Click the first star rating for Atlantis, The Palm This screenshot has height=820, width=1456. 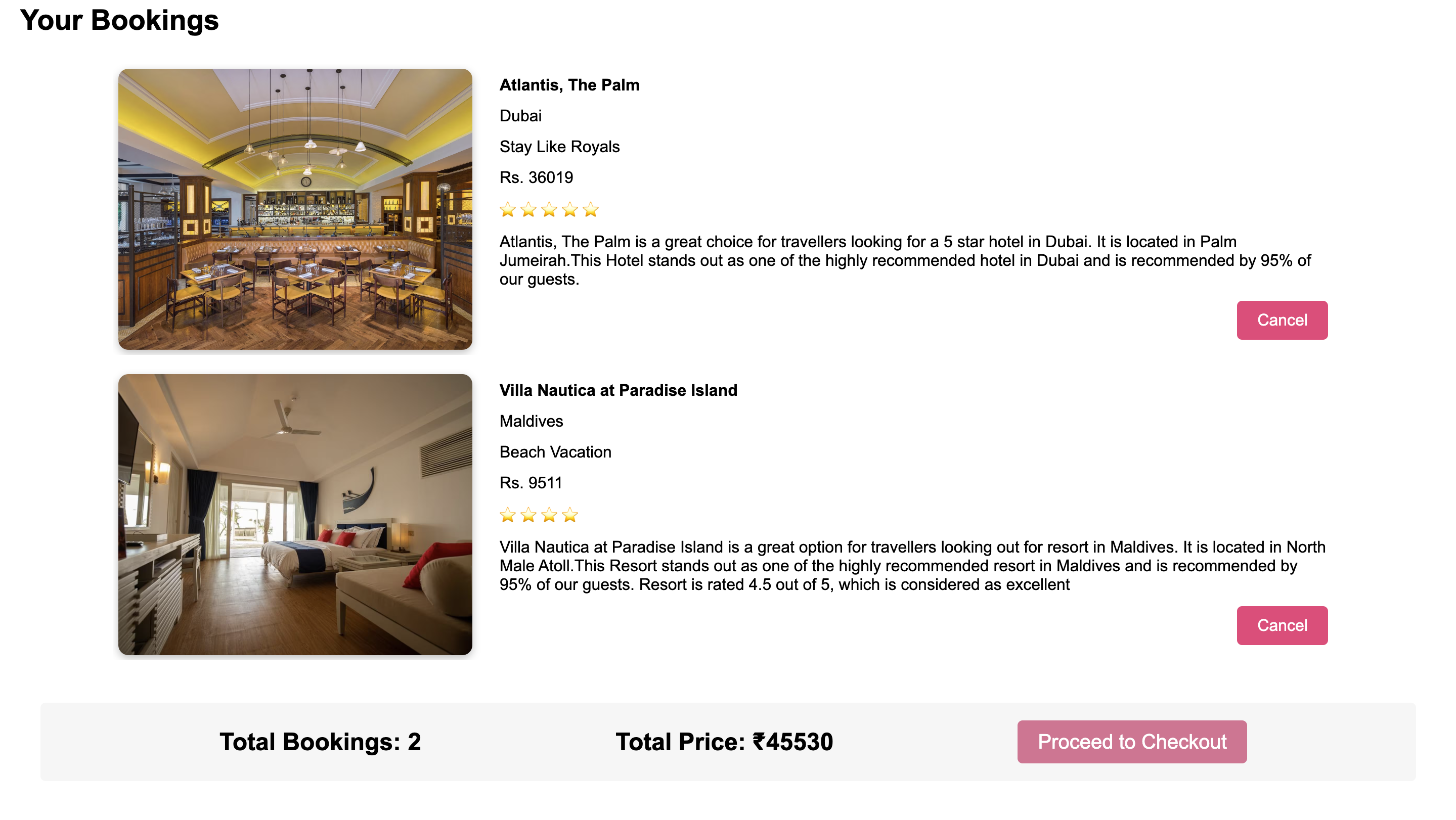[x=507, y=210]
